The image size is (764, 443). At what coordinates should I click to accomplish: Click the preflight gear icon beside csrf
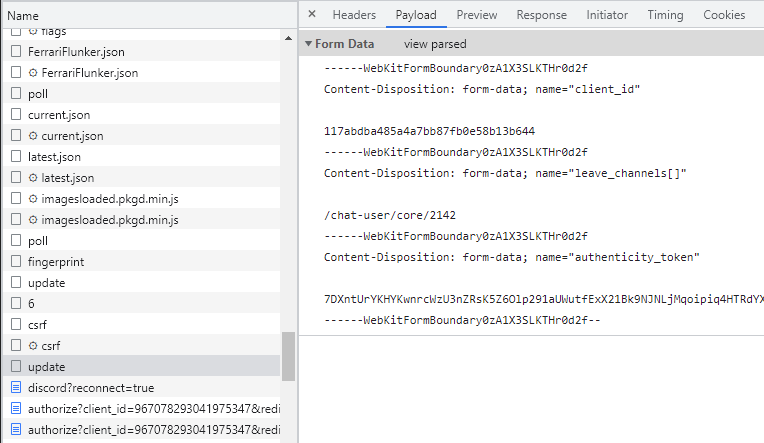(33, 346)
